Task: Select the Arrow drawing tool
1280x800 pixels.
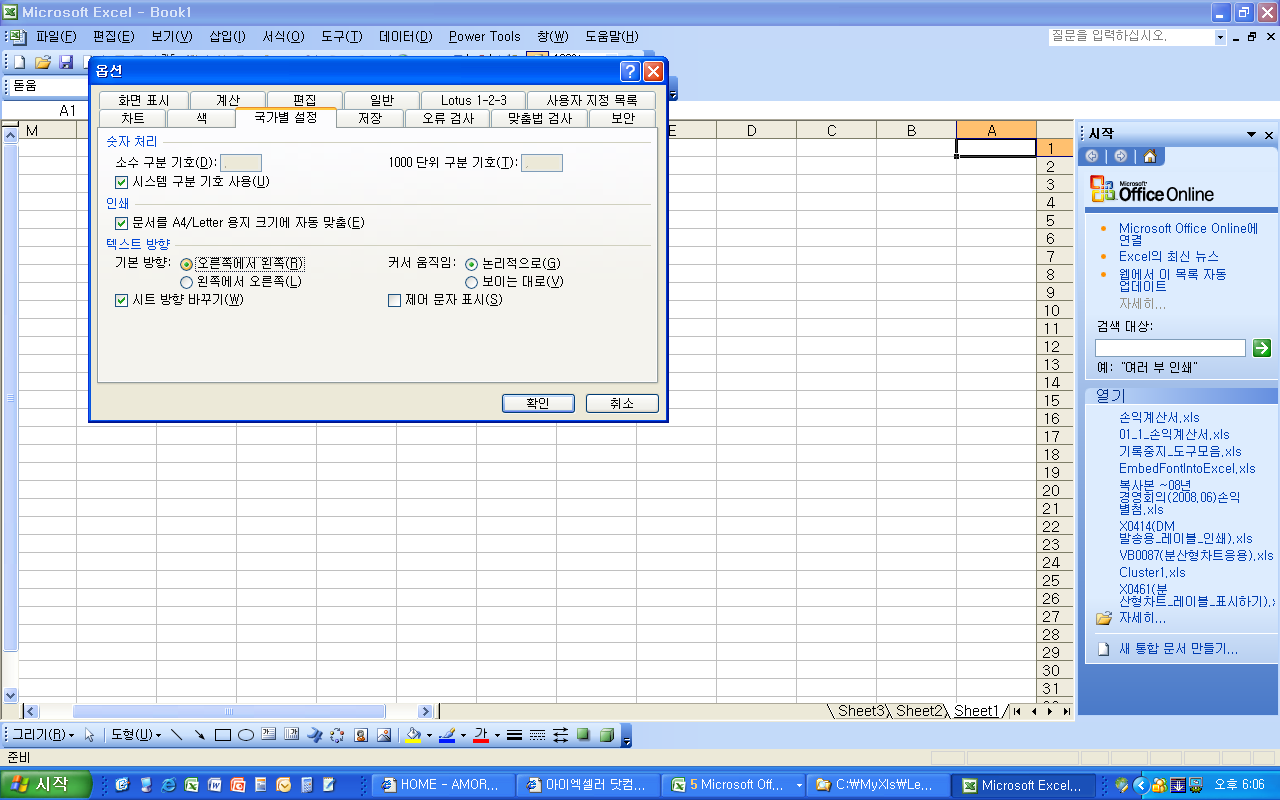Action: pyautogui.click(x=200, y=735)
